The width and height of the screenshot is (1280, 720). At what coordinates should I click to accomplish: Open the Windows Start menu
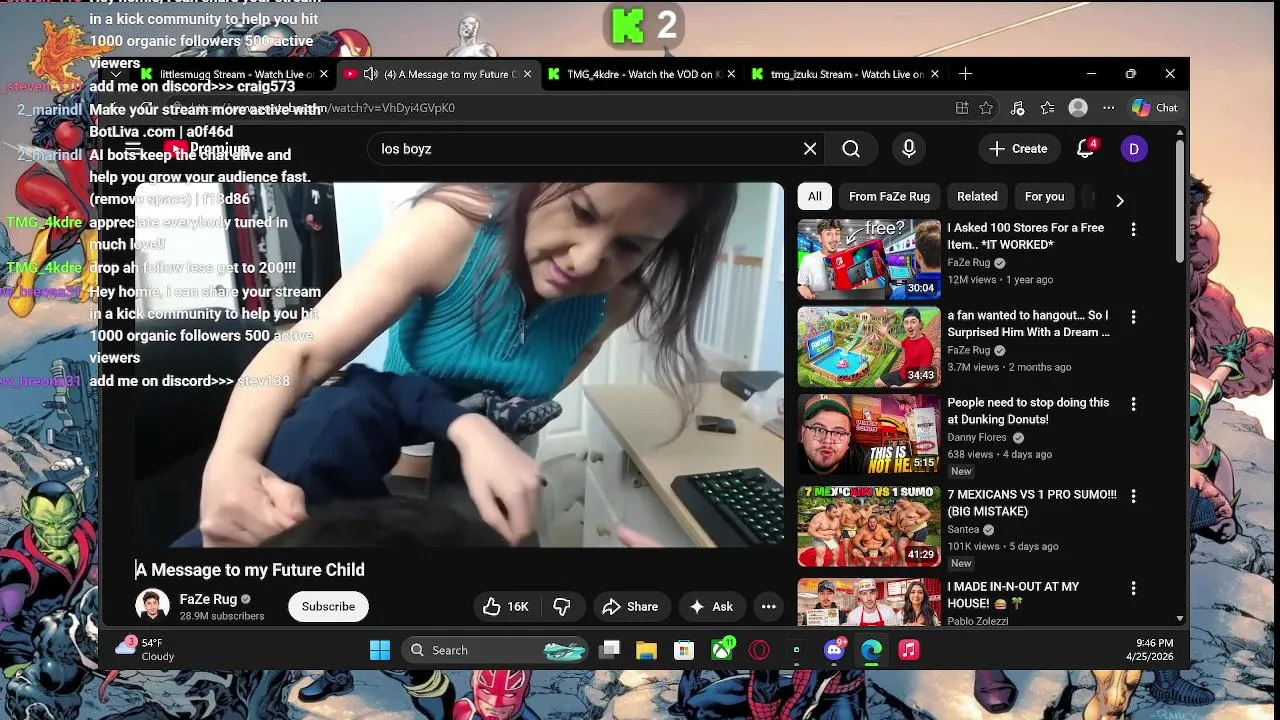[x=380, y=650]
